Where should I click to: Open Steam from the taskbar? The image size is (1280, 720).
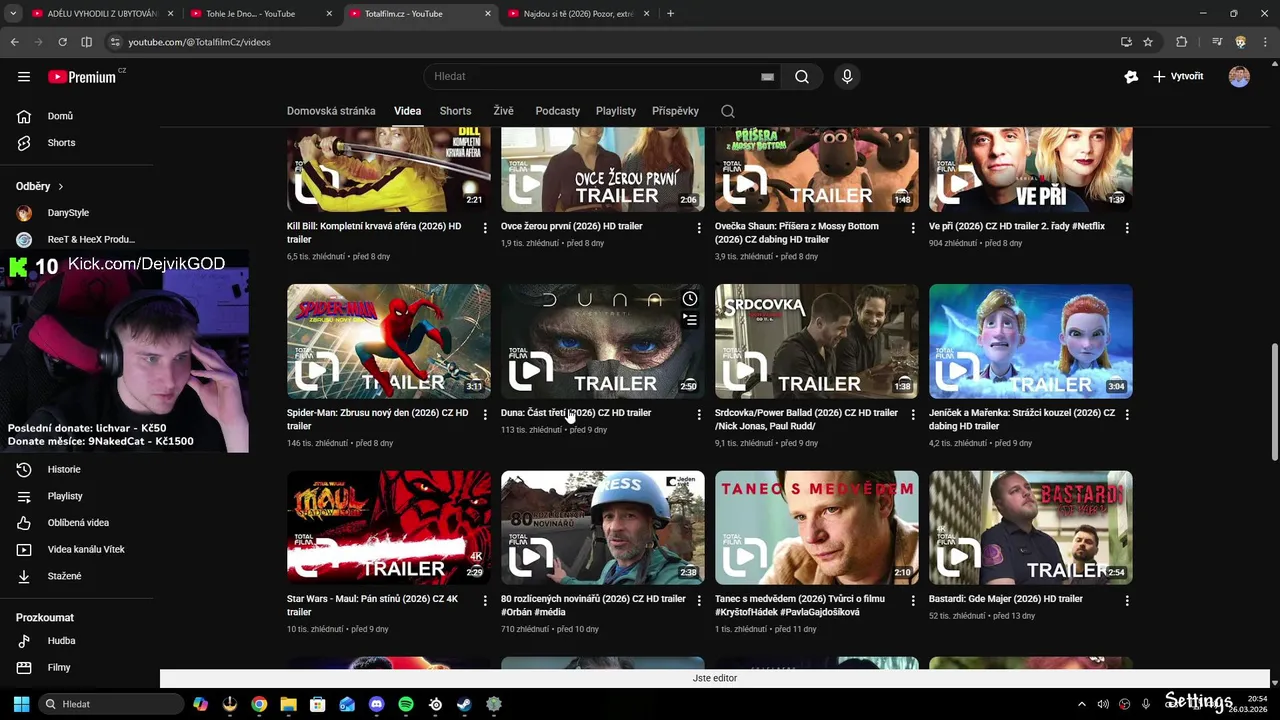(x=465, y=704)
